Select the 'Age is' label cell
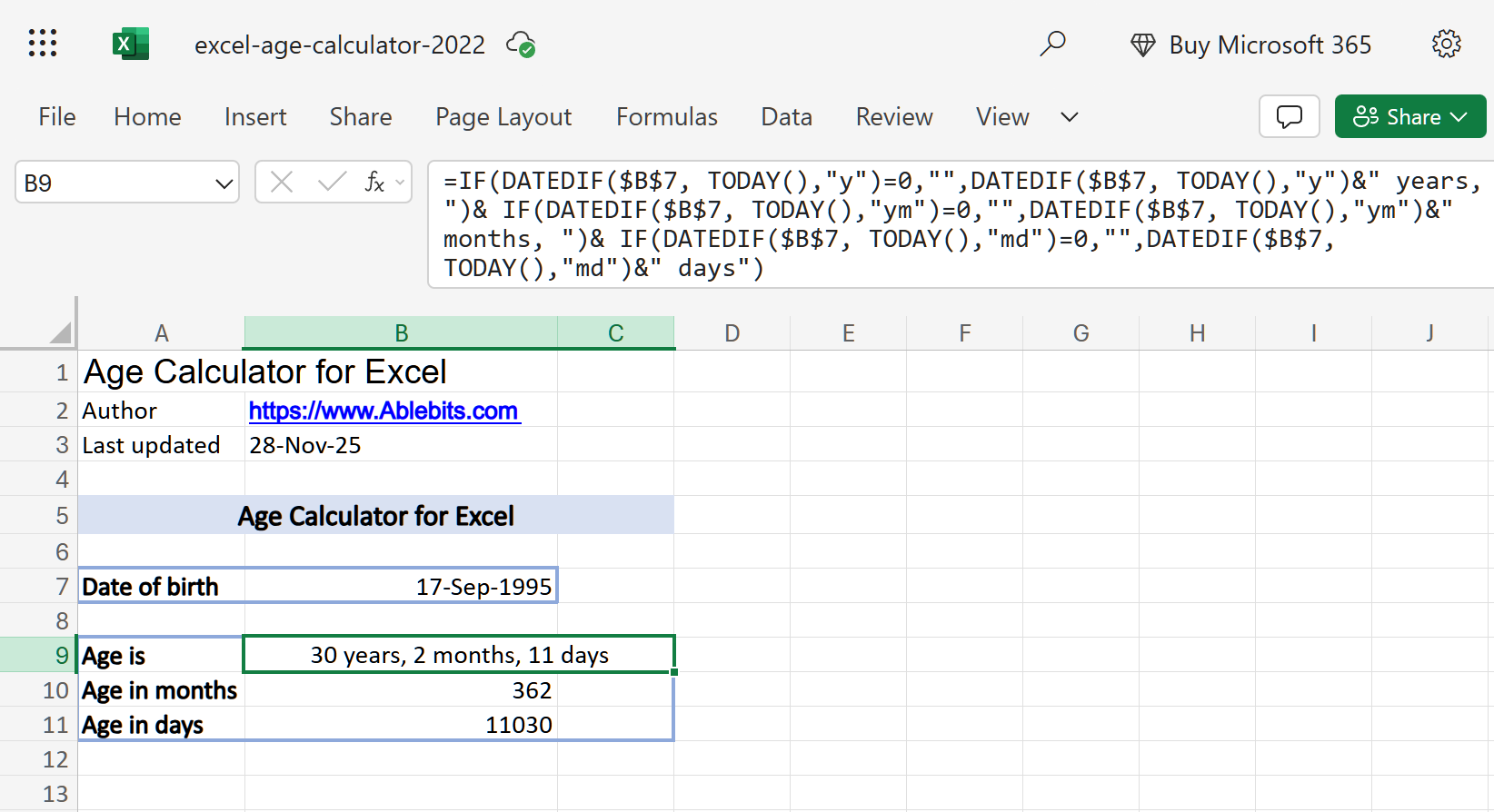This screenshot has height=812, width=1494. pyautogui.click(x=161, y=655)
